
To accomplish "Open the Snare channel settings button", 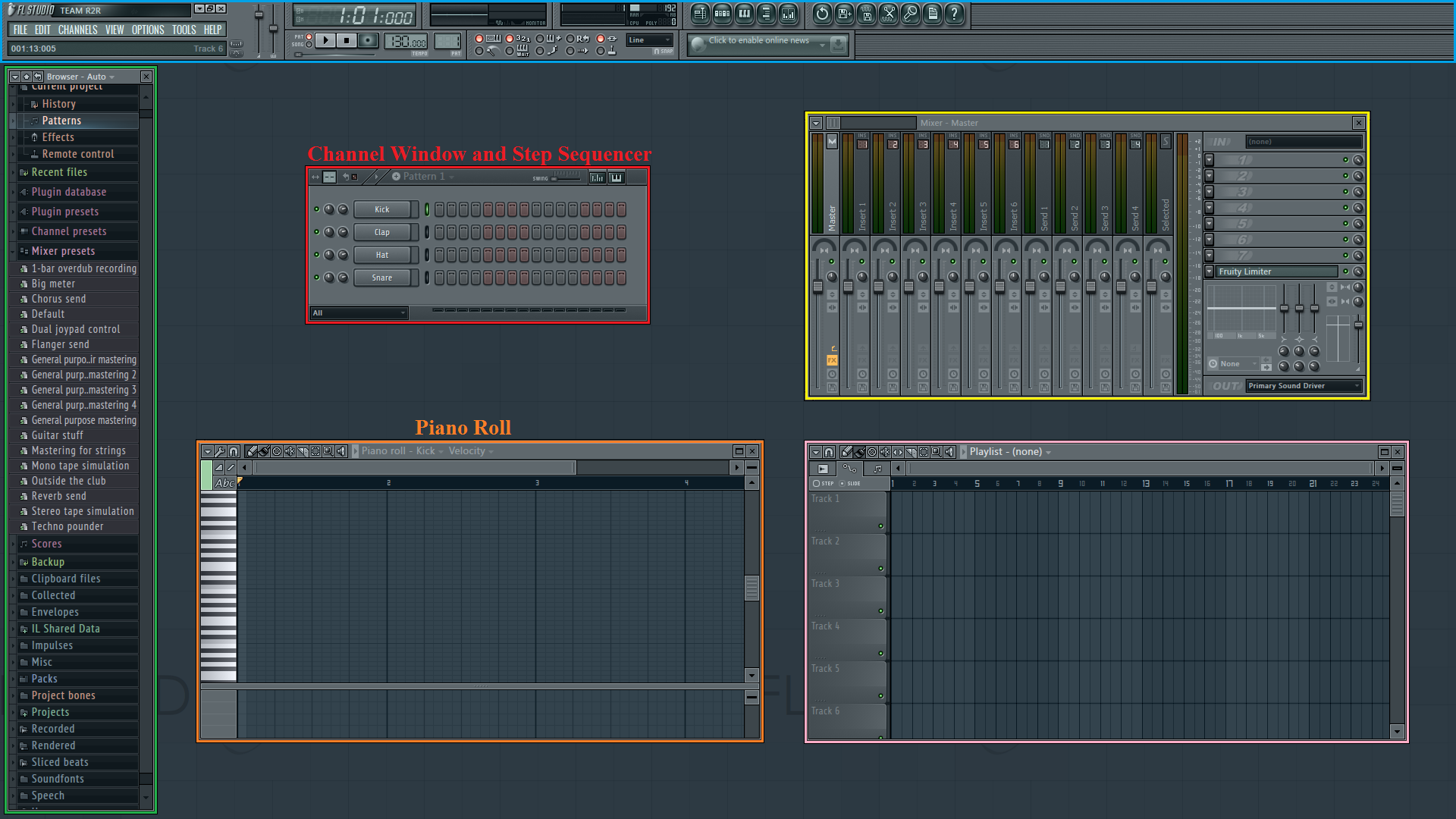I will point(381,278).
